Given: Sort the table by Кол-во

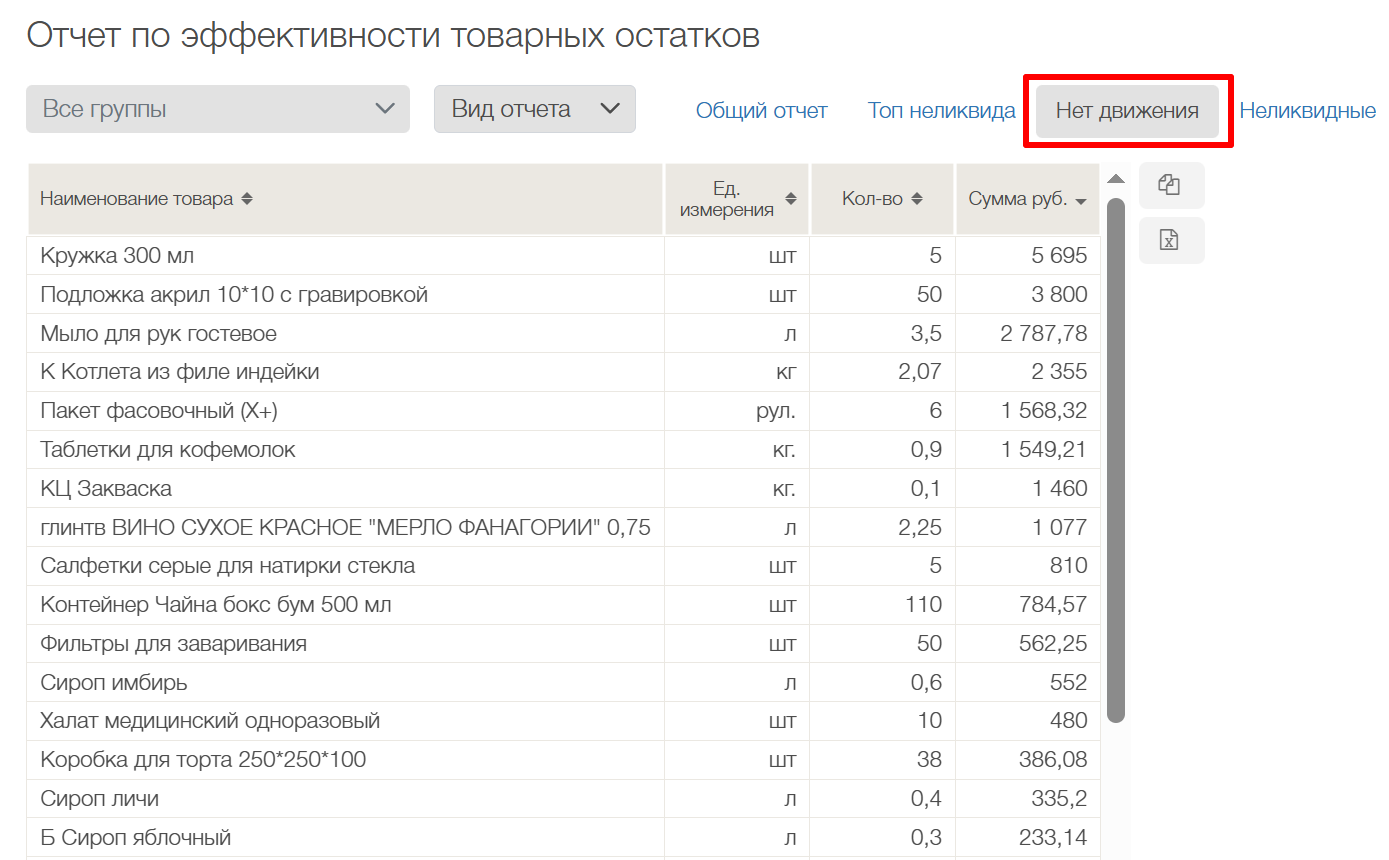Looking at the screenshot, I should (917, 199).
